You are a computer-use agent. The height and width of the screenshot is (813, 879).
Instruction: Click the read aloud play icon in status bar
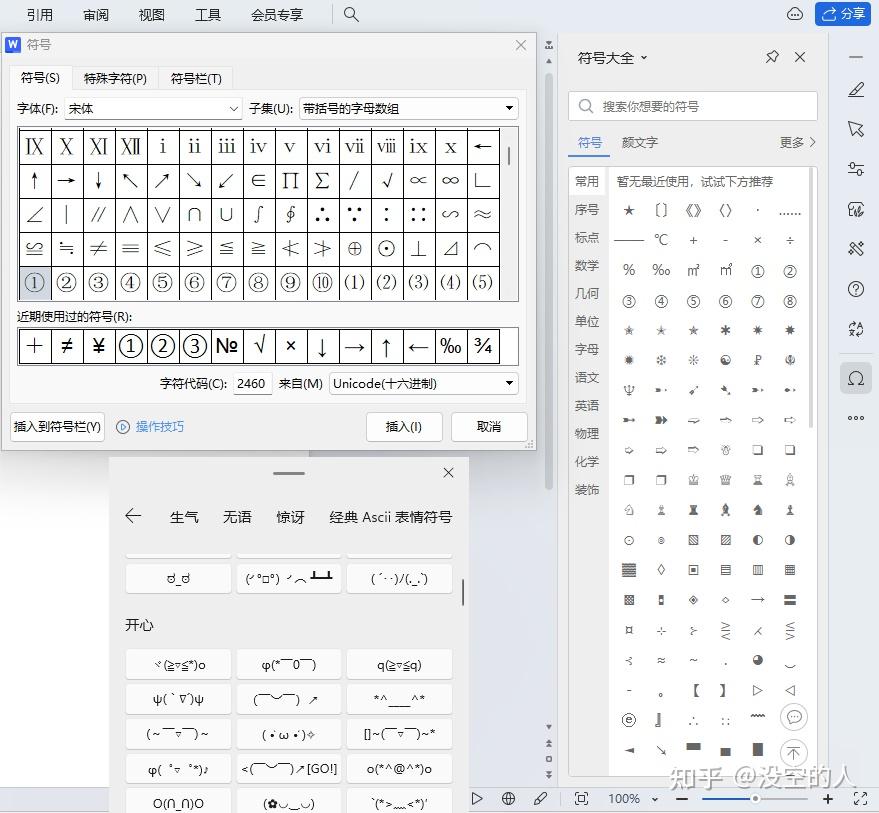click(x=477, y=798)
